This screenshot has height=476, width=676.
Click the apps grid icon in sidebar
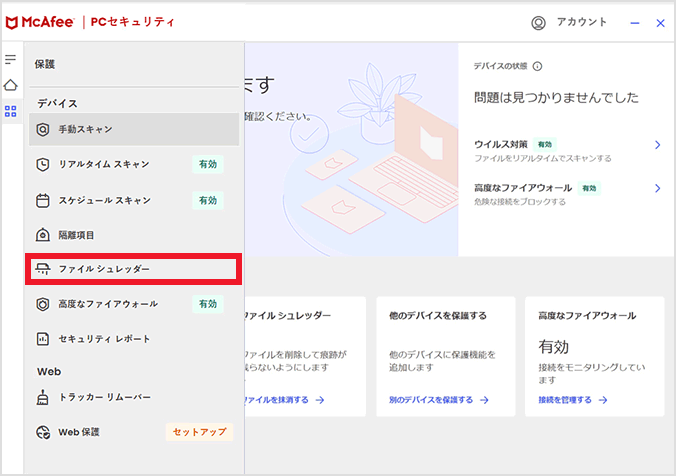pyautogui.click(x=11, y=111)
